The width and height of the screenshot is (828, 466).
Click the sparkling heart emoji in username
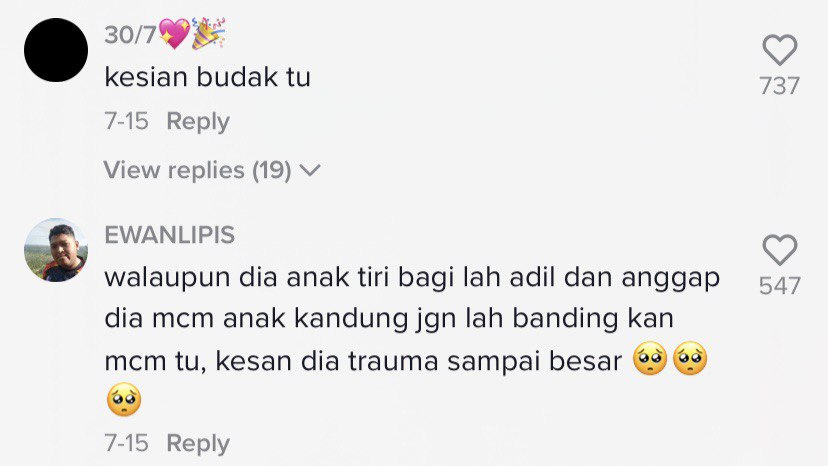click(174, 34)
